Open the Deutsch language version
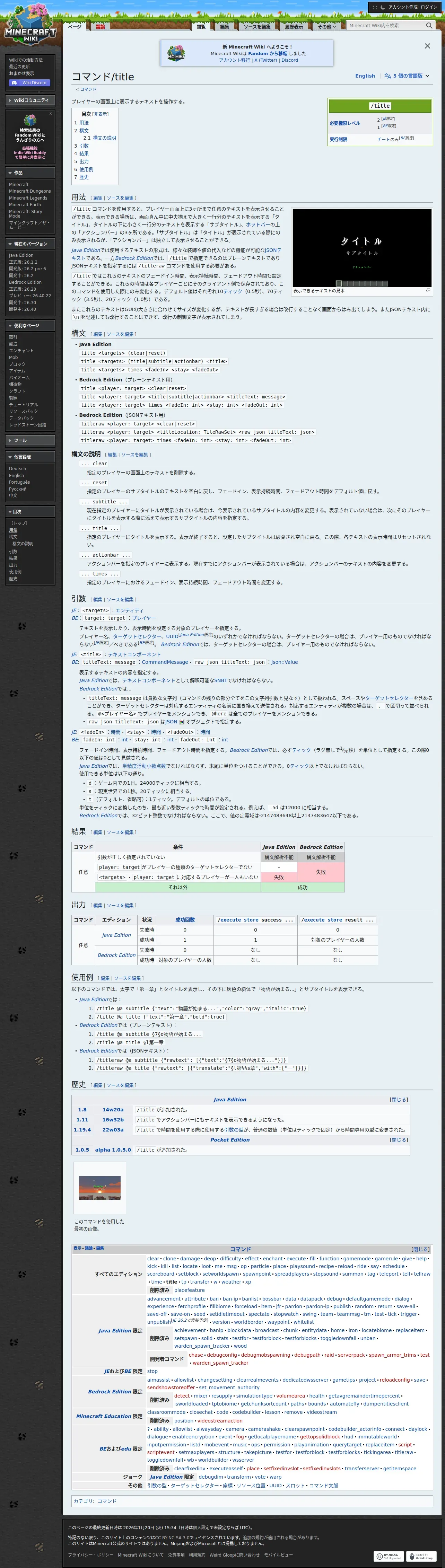Screen dimensions: 445x1568 point(18,469)
